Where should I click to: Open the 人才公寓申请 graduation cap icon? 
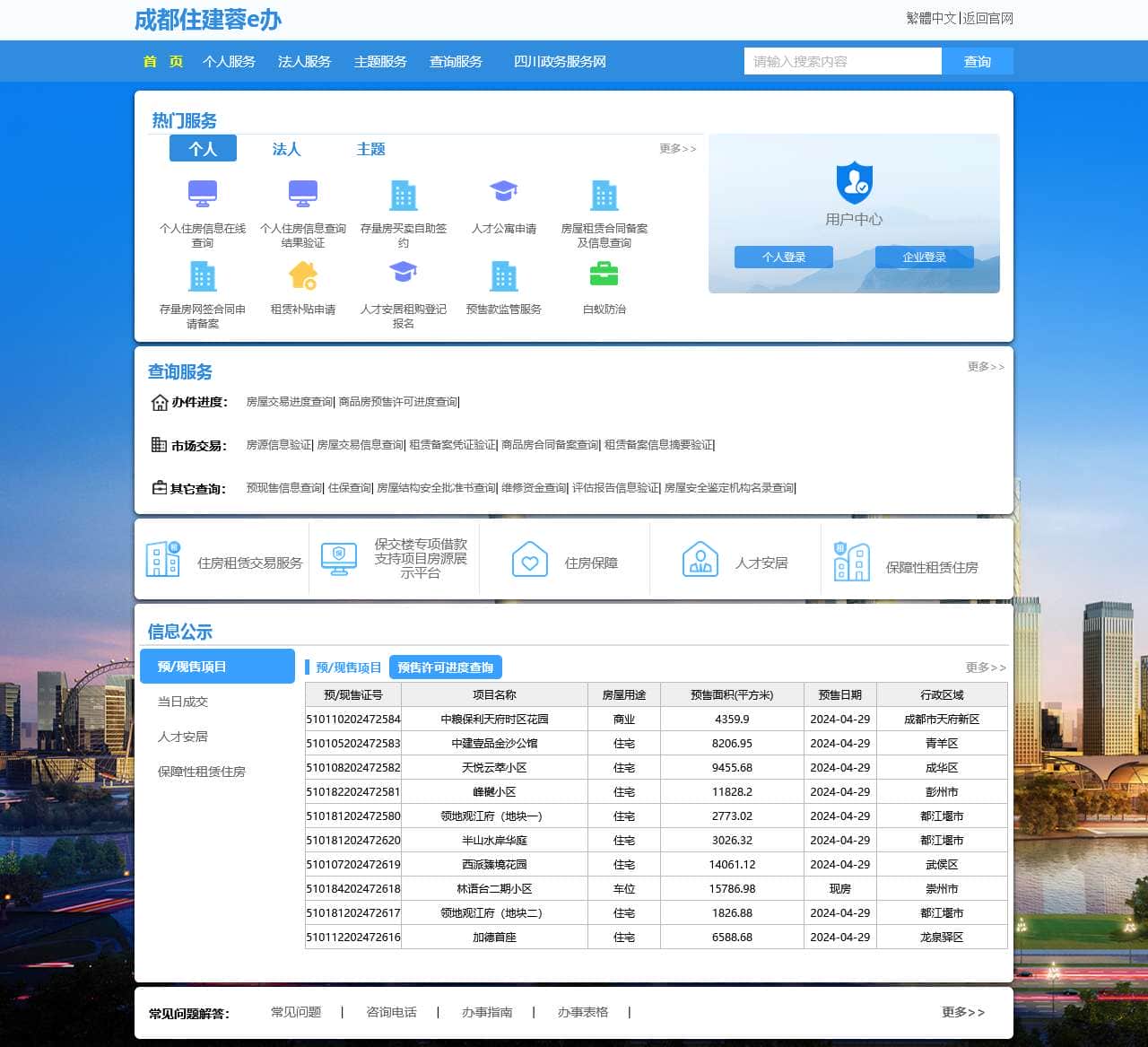tap(503, 192)
